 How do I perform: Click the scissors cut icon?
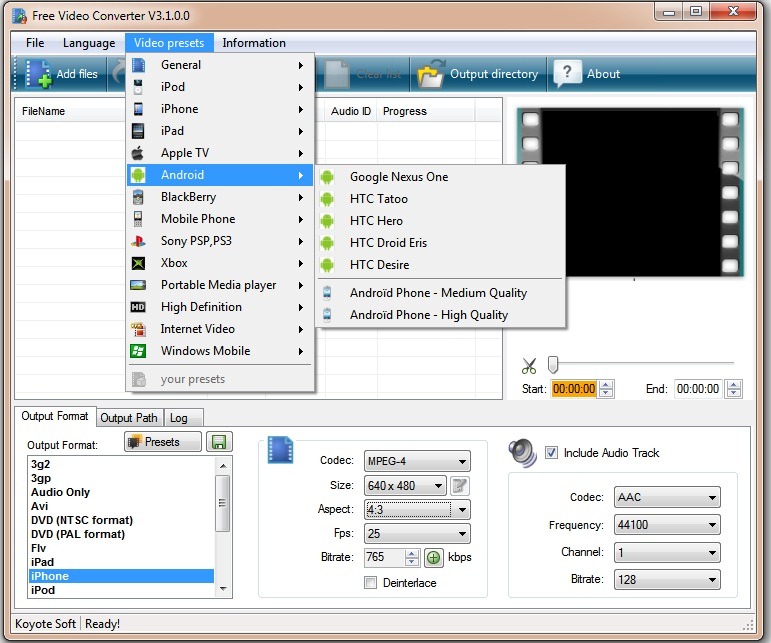click(530, 365)
